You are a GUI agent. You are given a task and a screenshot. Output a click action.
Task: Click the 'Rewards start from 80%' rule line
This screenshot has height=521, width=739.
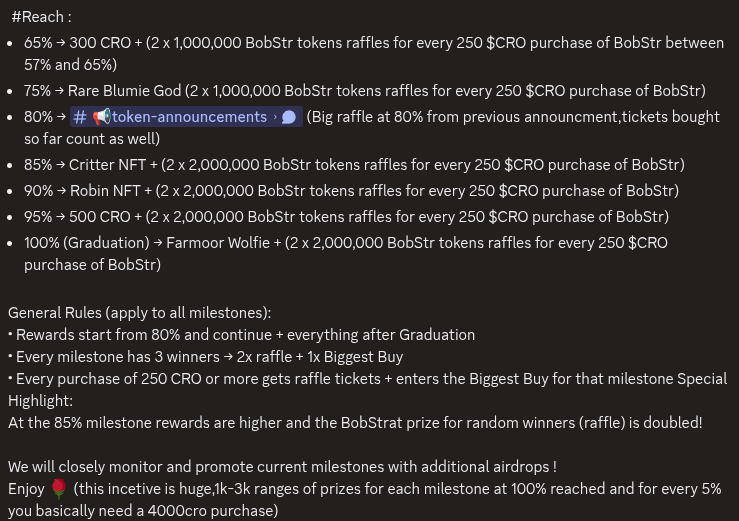pyautogui.click(x=241, y=335)
